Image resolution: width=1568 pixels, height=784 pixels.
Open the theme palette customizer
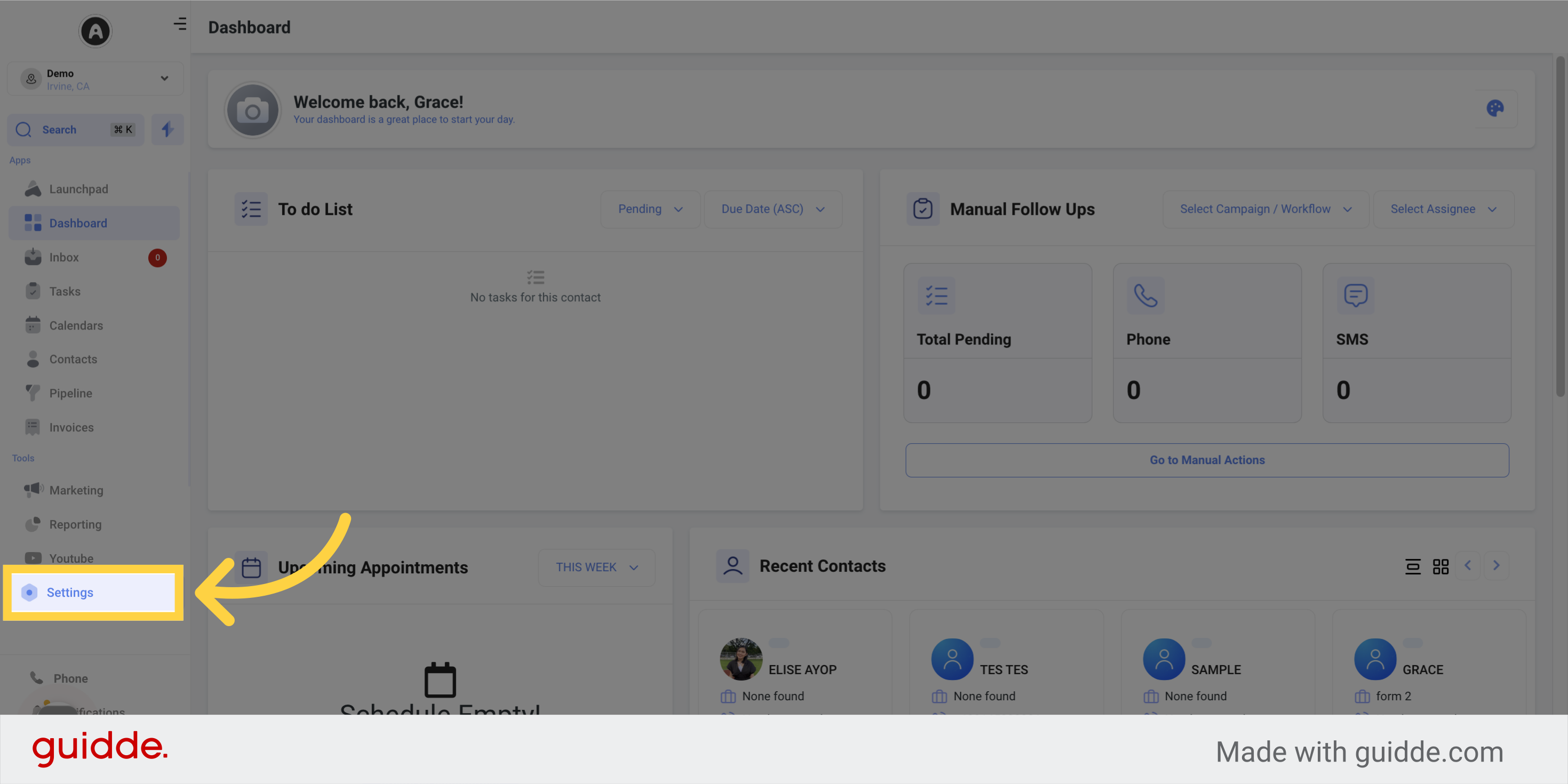[x=1495, y=109]
